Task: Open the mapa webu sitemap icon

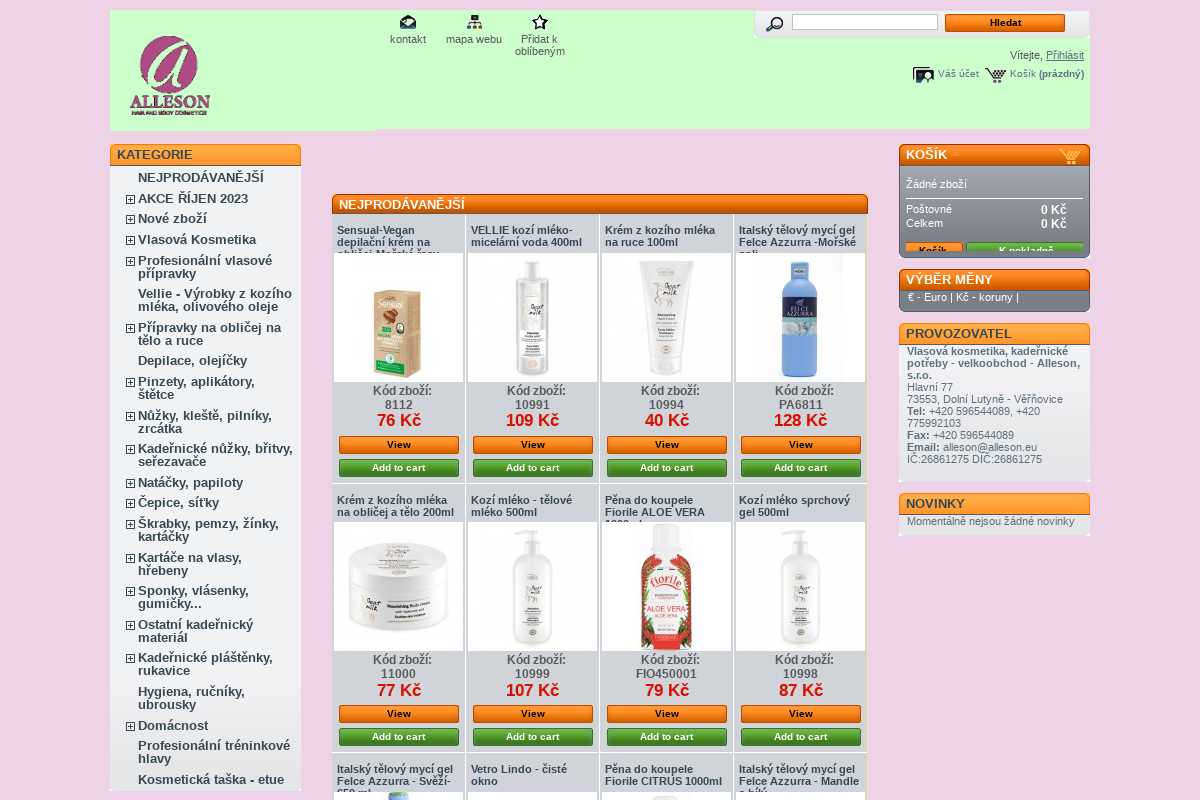Action: 474,22
